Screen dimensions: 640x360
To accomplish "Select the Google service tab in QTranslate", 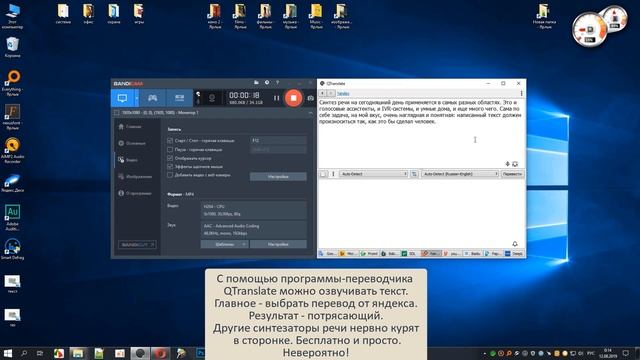I will [328, 253].
